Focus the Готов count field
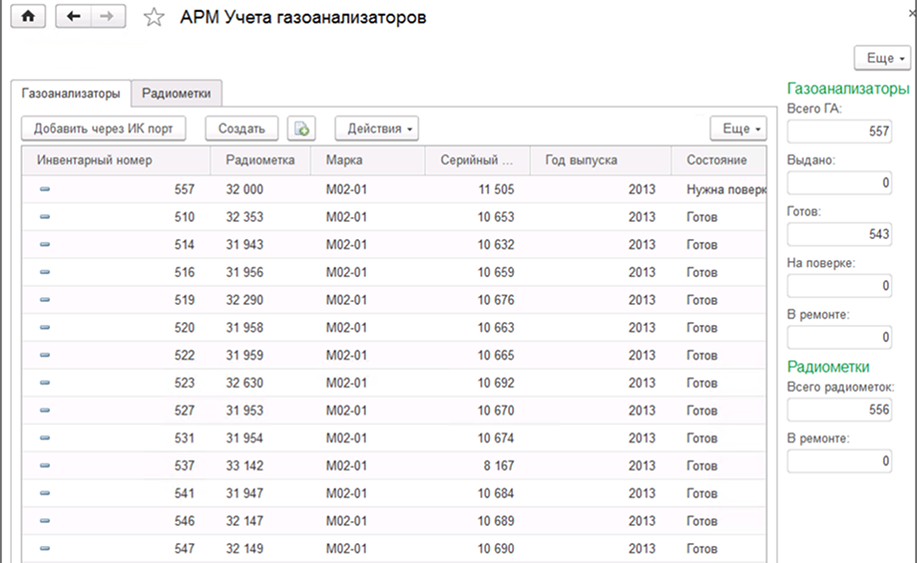The height and width of the screenshot is (563, 917). 838,233
